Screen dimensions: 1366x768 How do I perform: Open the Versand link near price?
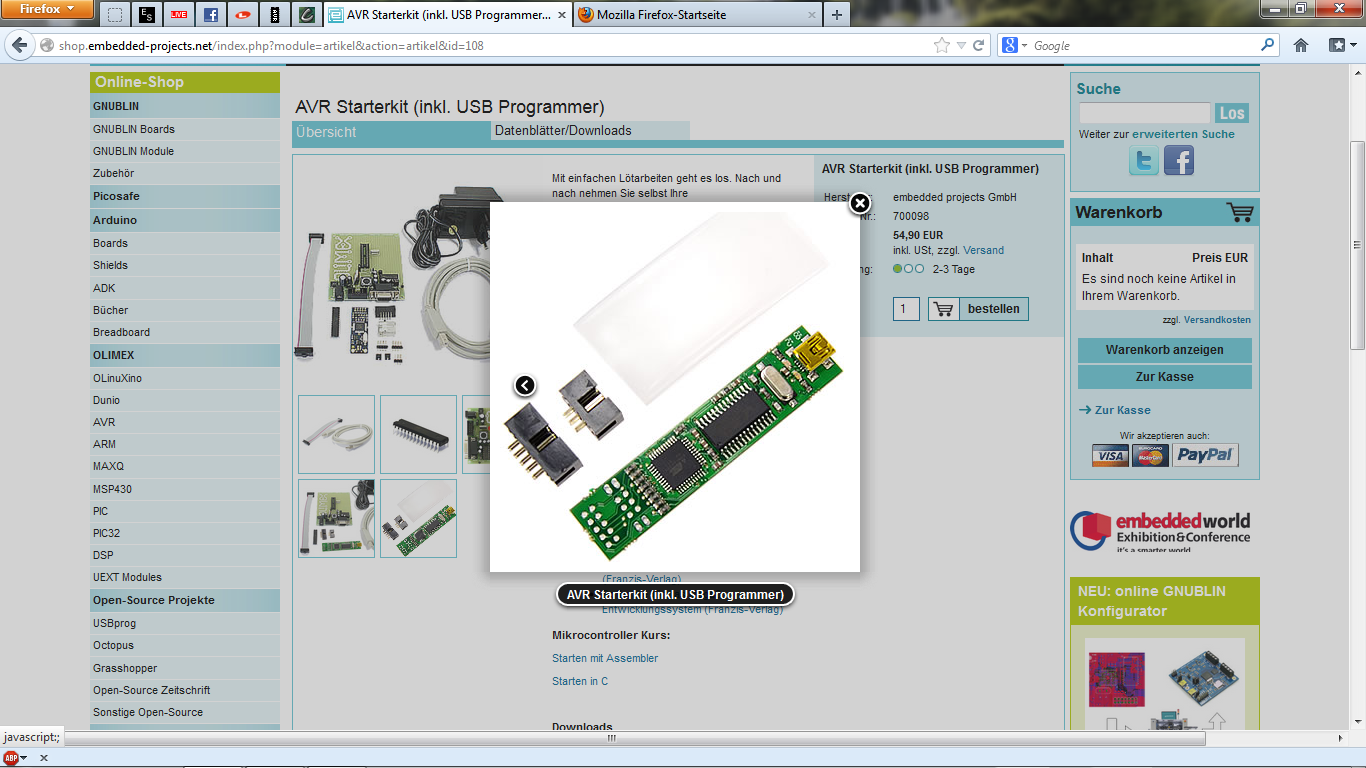coord(983,250)
